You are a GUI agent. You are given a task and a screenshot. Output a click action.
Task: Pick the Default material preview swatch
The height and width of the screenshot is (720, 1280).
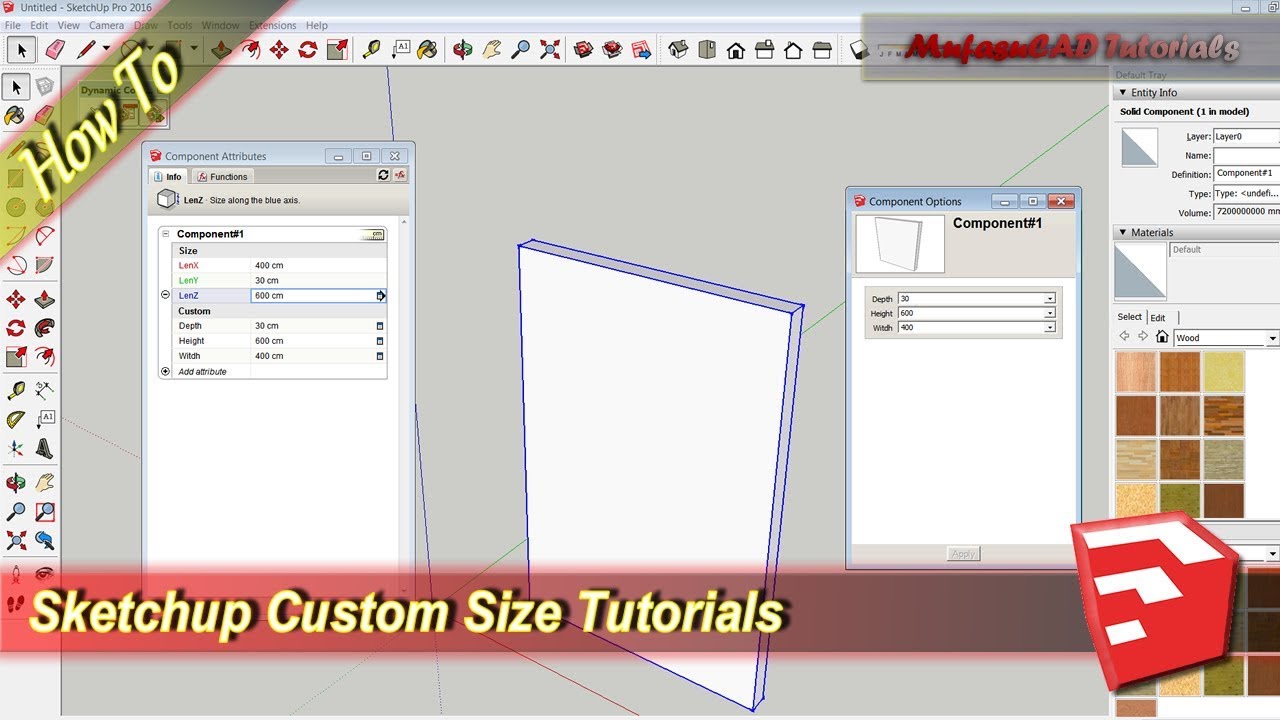pyautogui.click(x=1140, y=271)
